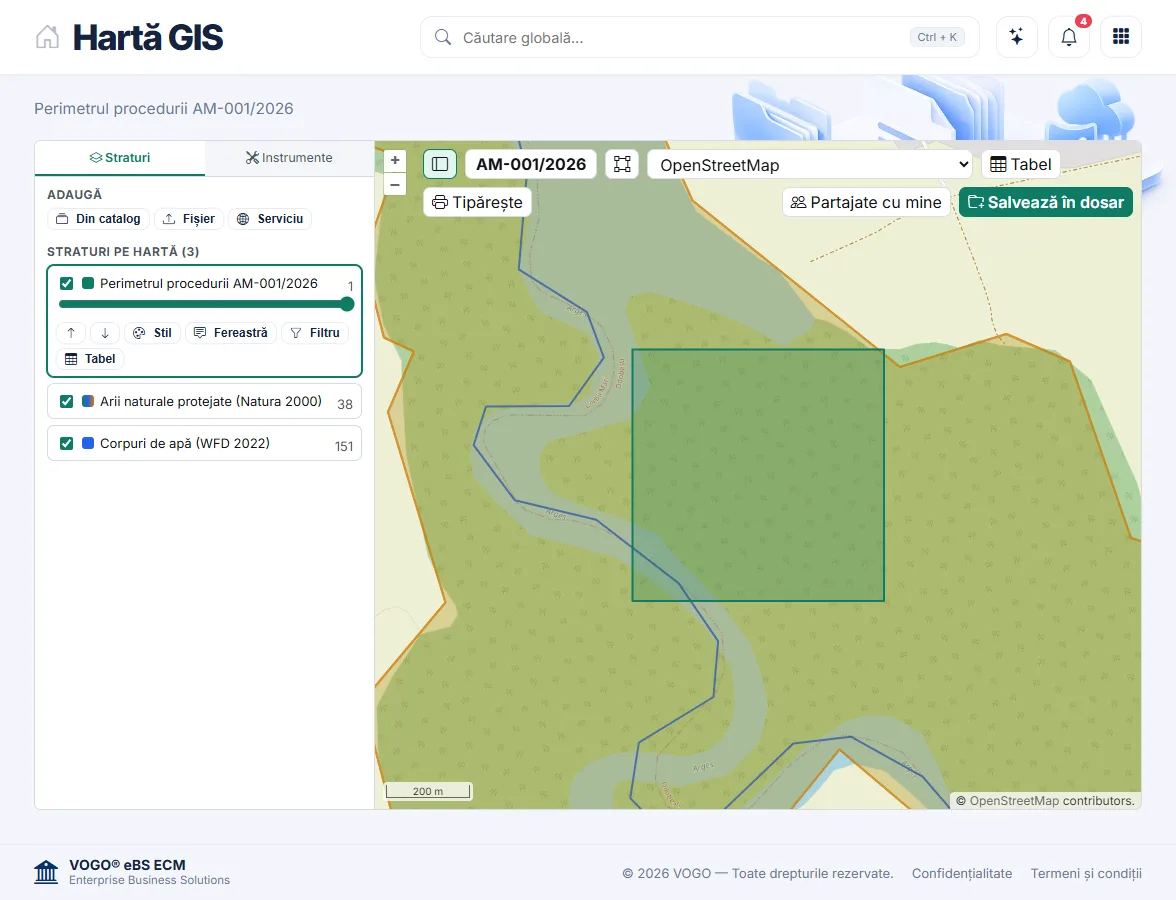Open OpenStreetMap basemap dropdown

[x=810, y=165]
